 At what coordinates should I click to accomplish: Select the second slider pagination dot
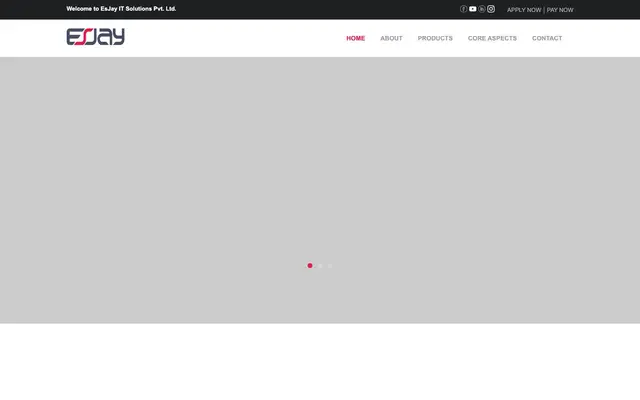pyautogui.click(x=320, y=266)
